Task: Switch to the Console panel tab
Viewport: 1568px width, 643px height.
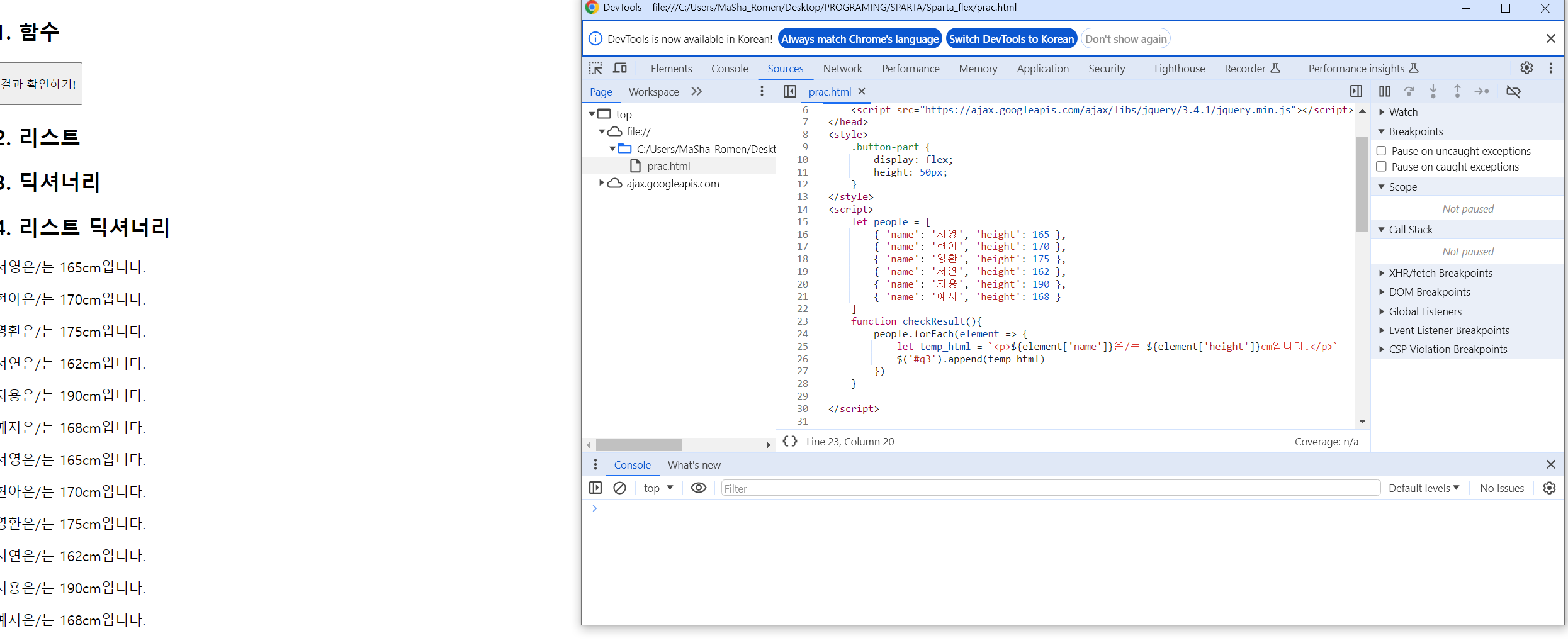Action: (730, 69)
